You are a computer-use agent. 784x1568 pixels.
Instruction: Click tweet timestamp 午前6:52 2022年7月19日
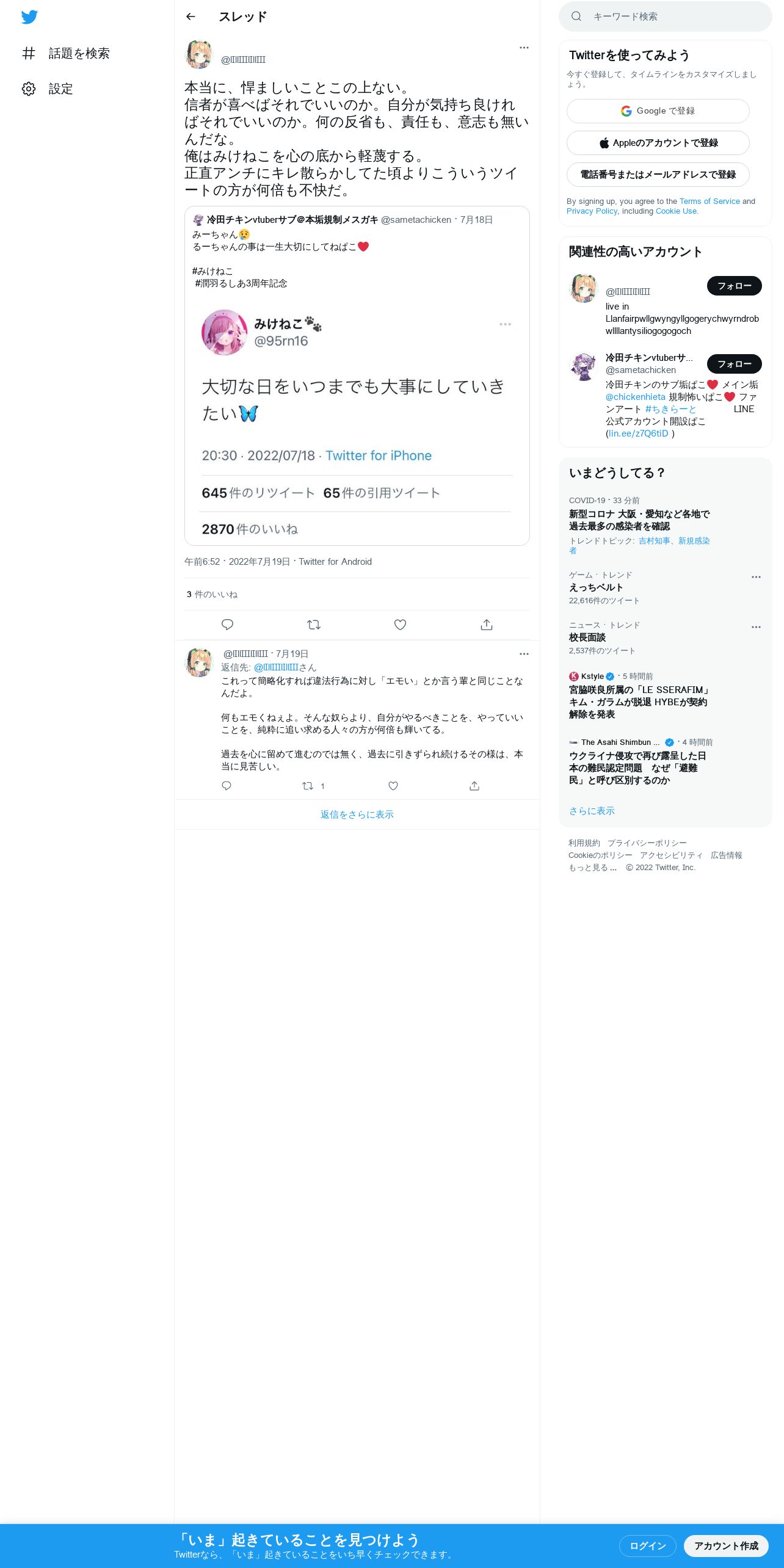[238, 562]
